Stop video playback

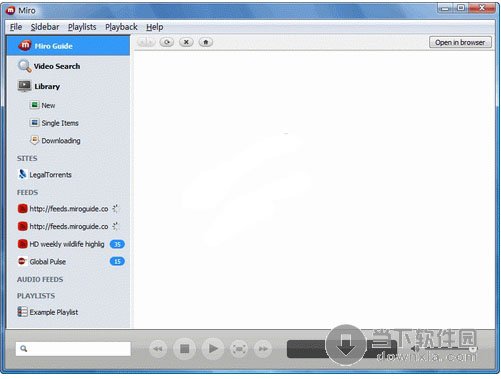coord(184,349)
